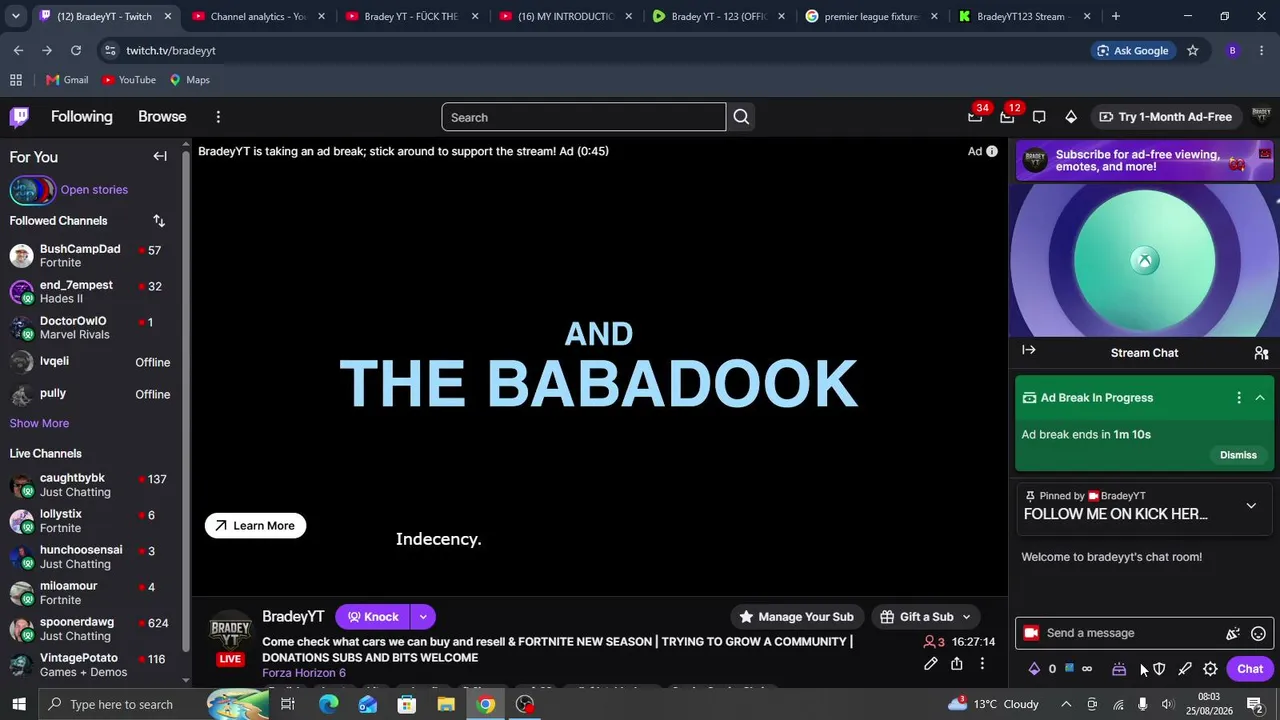Image resolution: width=1280 pixels, height=720 pixels.
Task: Open VintagePotato live channel
Action: pyautogui.click(x=92, y=665)
